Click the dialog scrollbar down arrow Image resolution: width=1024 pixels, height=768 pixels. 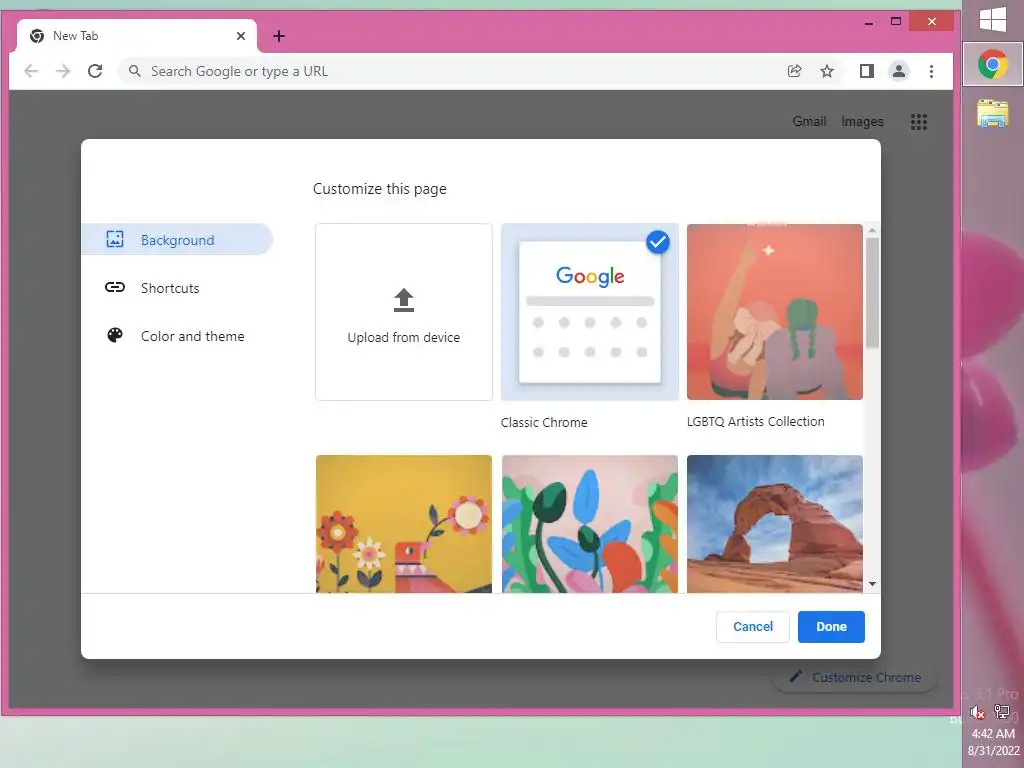pyautogui.click(x=872, y=584)
